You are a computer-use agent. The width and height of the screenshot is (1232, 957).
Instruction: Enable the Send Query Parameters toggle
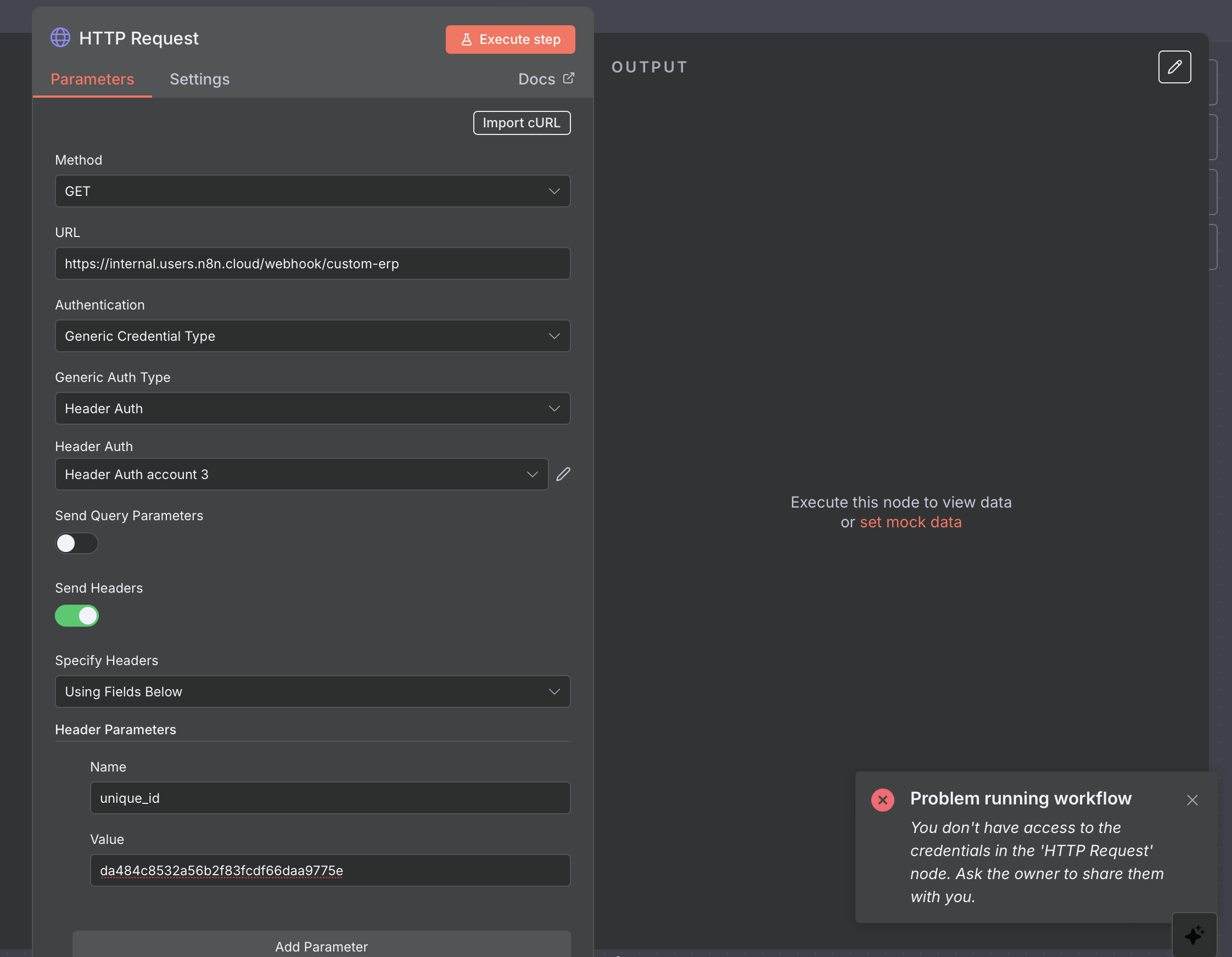[x=77, y=543]
